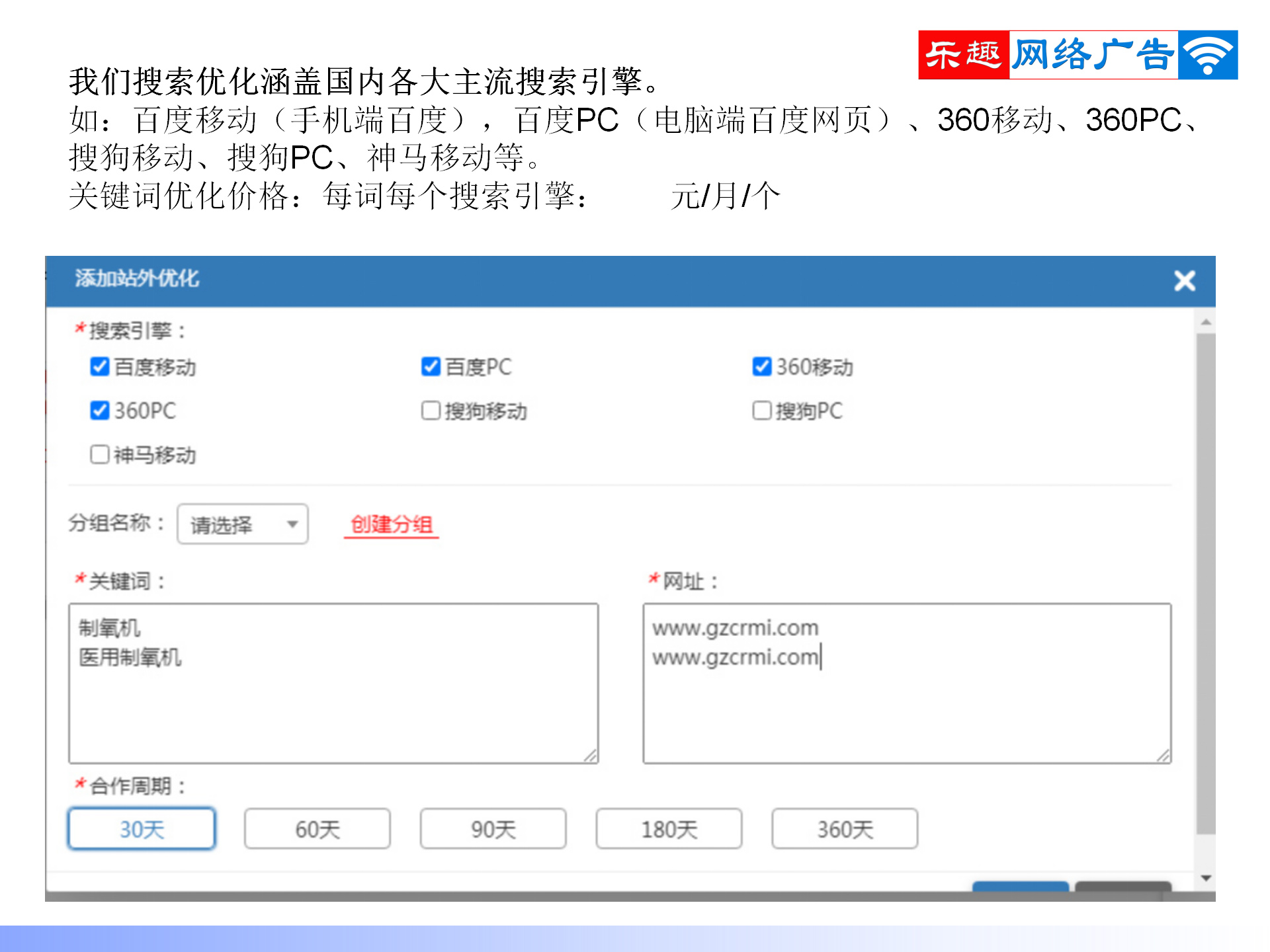Click the WiFi icon in the logo
Image resolution: width=1270 pixels, height=952 pixels.
coord(1208,55)
